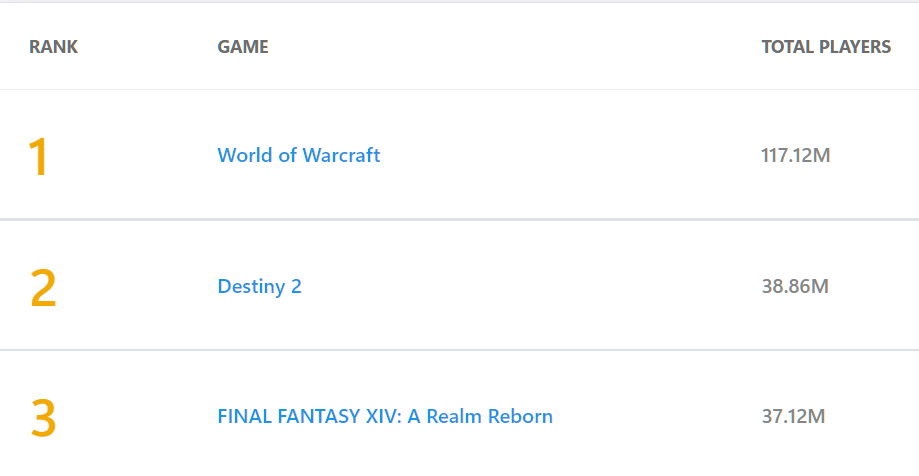Click the rank number 1
Screen dimensions: 919x476
38,158
